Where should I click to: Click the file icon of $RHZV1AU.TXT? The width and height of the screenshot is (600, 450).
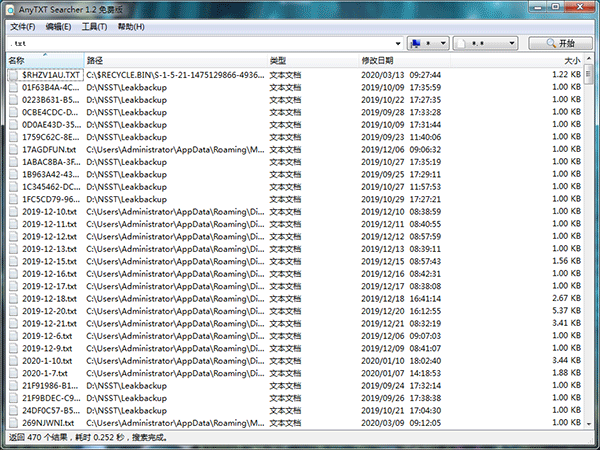coord(13,75)
